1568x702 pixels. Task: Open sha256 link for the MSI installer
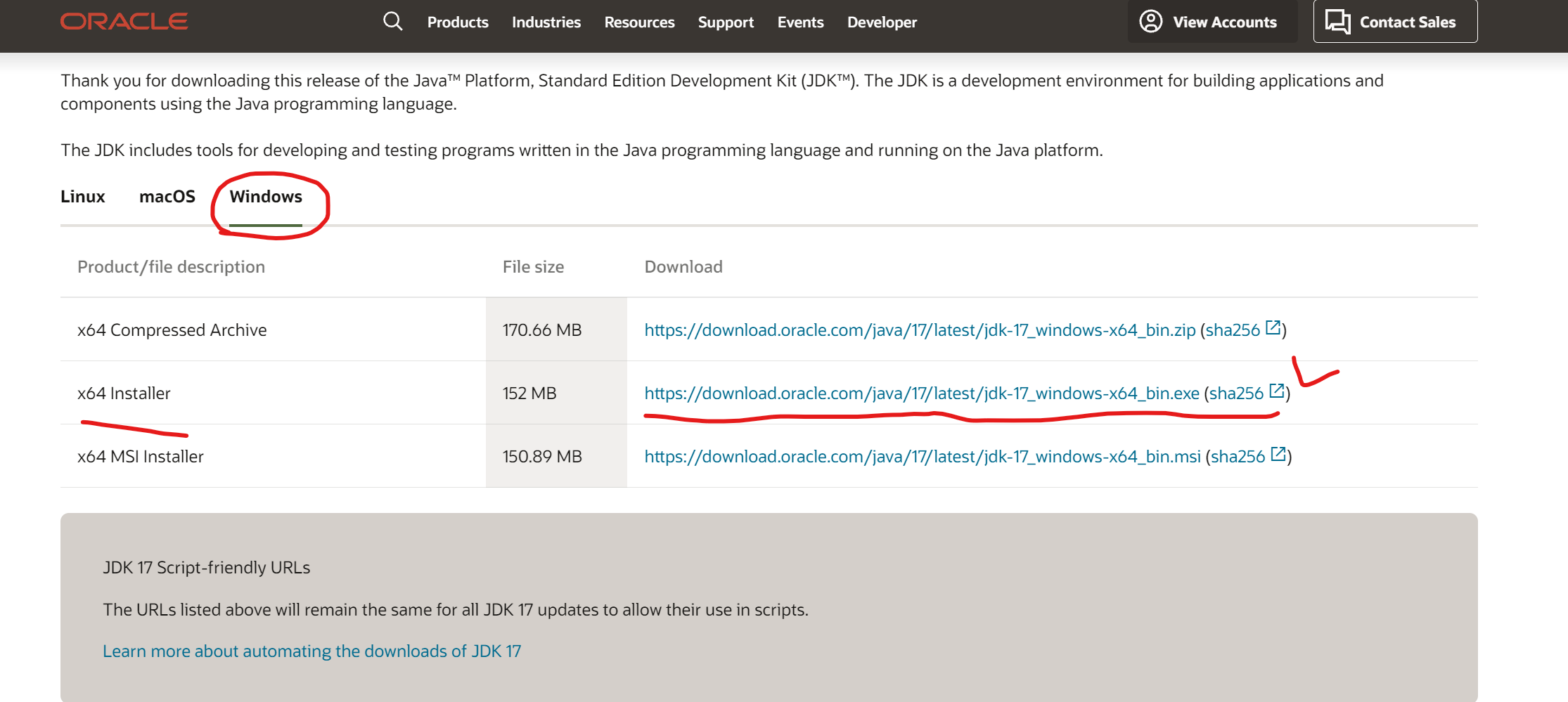(x=1238, y=457)
